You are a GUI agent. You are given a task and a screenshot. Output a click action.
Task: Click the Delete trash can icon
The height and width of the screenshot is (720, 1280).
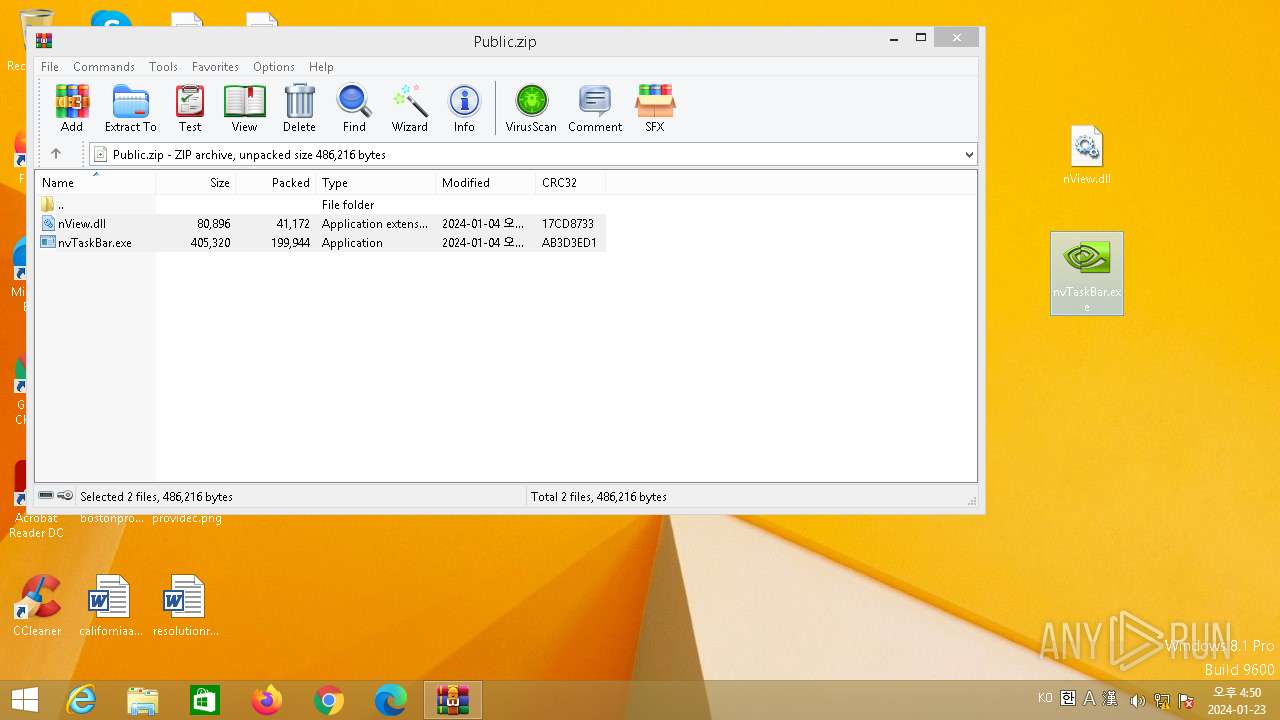pyautogui.click(x=299, y=108)
